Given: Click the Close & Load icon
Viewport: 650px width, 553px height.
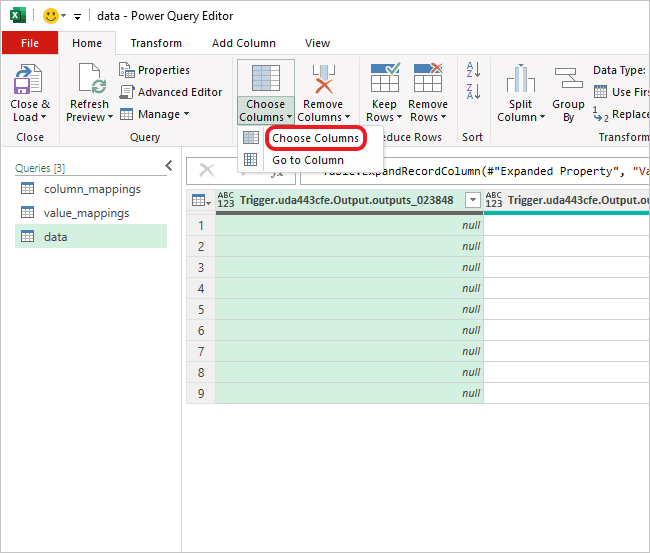Looking at the screenshot, I should 28,79.
